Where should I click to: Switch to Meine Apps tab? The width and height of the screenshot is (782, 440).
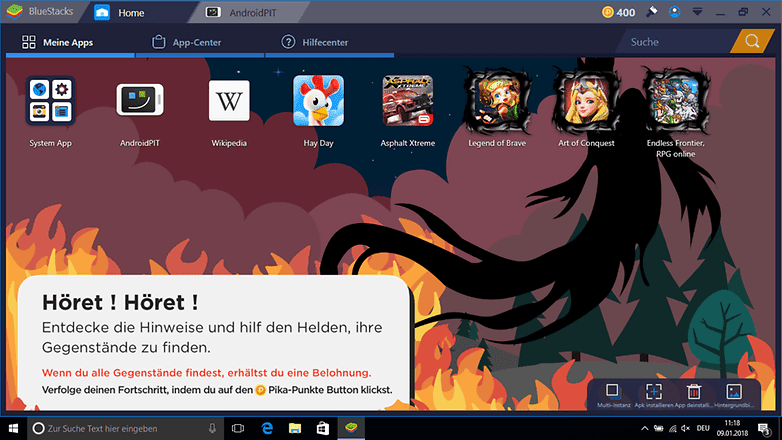70,42
